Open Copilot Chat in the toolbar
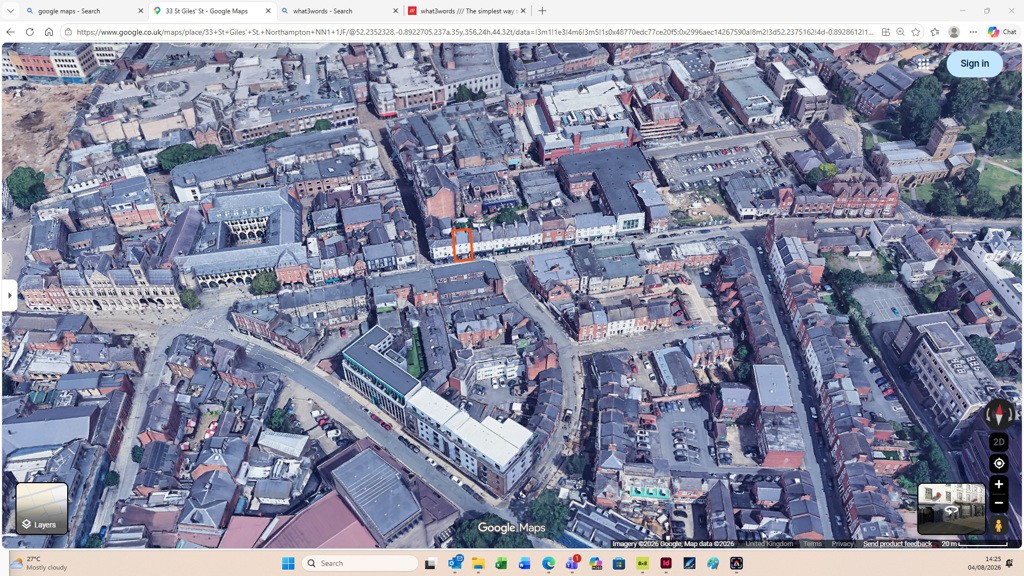Image resolution: width=1024 pixels, height=576 pixels. [1002, 31]
